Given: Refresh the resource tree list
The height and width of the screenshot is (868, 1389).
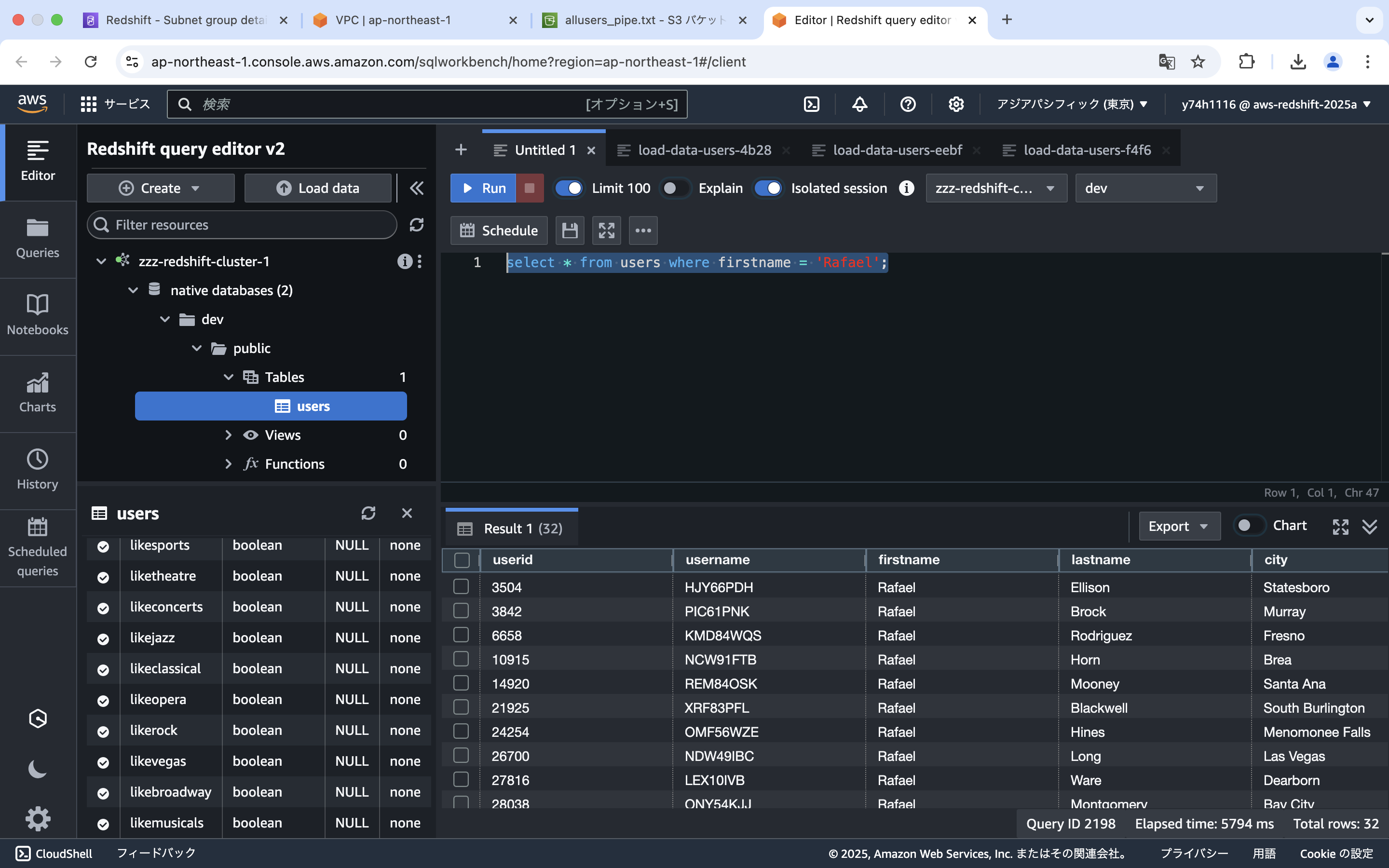Looking at the screenshot, I should (x=417, y=224).
